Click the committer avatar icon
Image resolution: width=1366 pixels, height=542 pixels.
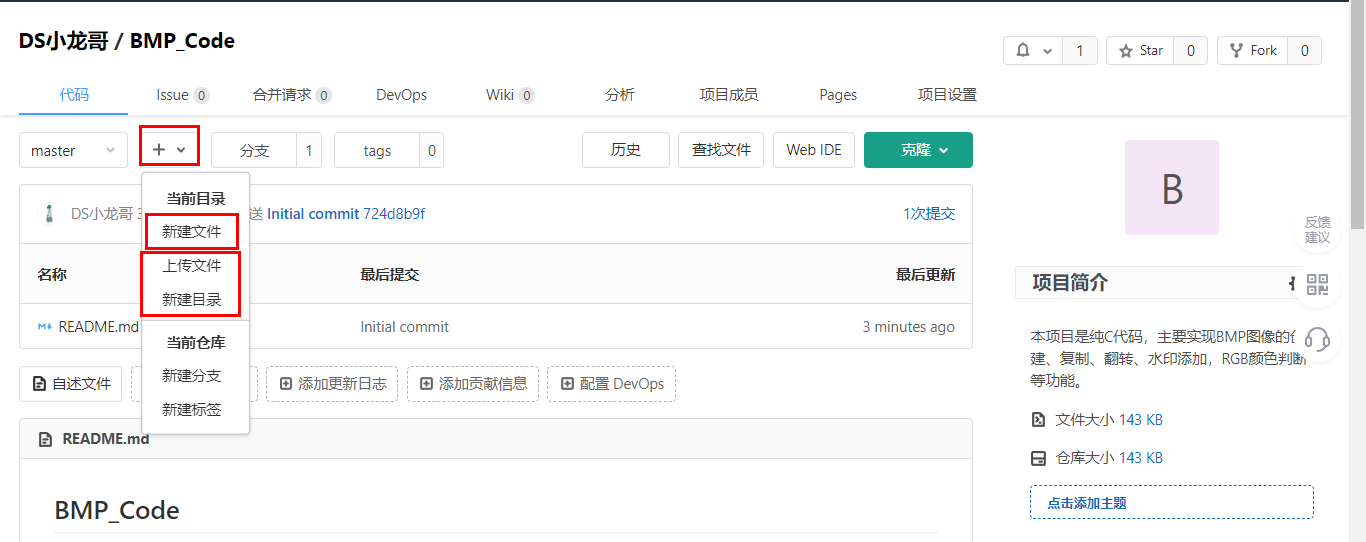tap(49, 214)
